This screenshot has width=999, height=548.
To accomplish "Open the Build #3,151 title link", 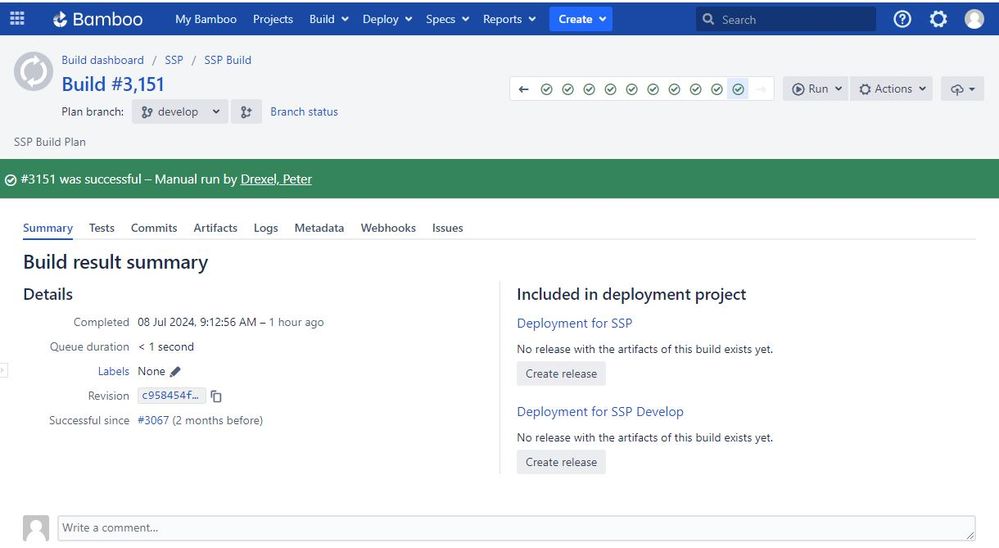I will (113, 84).
